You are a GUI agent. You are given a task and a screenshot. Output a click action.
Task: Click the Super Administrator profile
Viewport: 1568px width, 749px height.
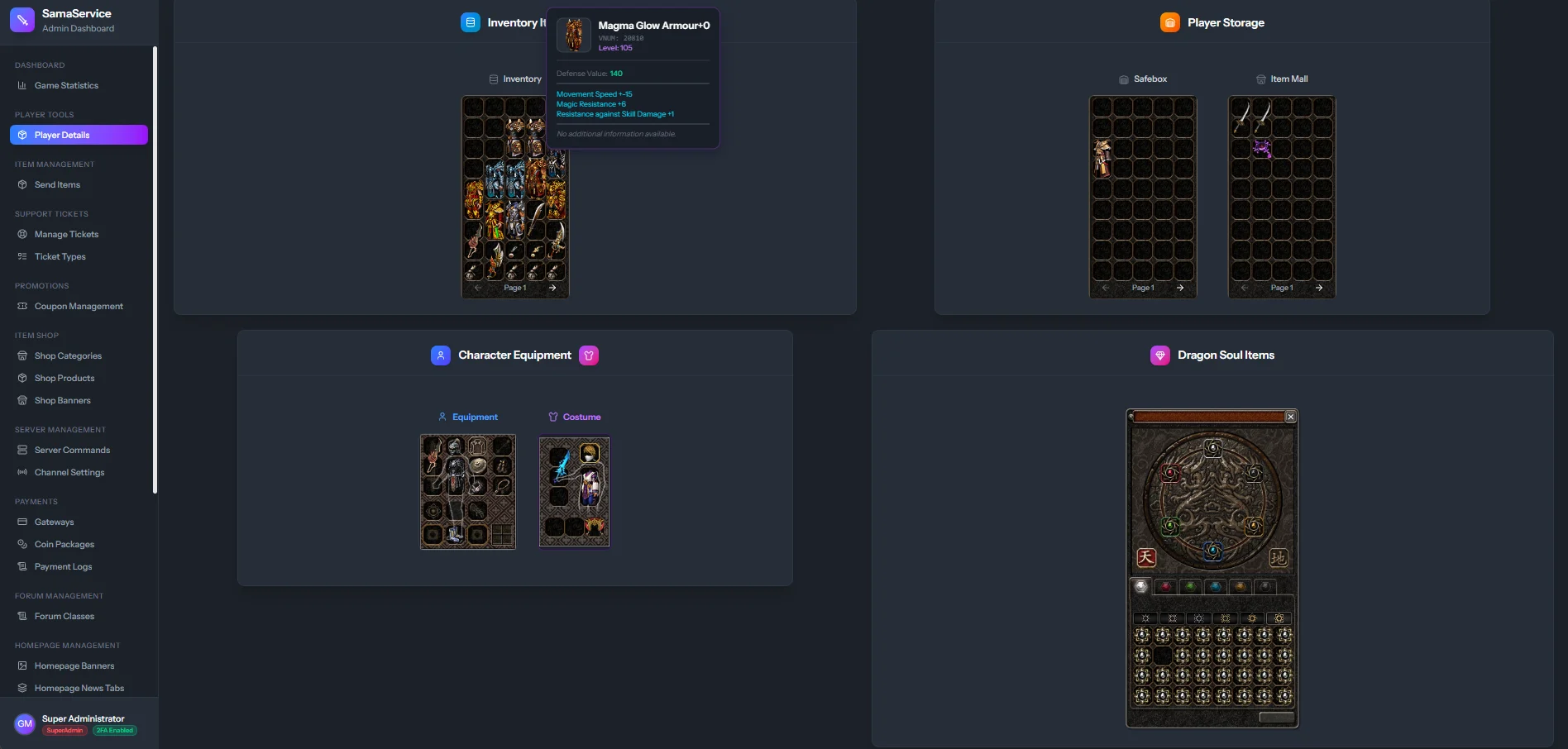tap(79, 723)
